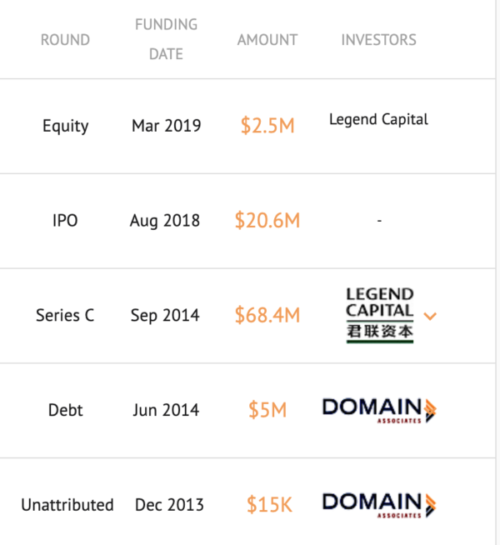This screenshot has height=545, width=500.
Task: Sort by the FUNDING DATE column header
Action: (166, 39)
